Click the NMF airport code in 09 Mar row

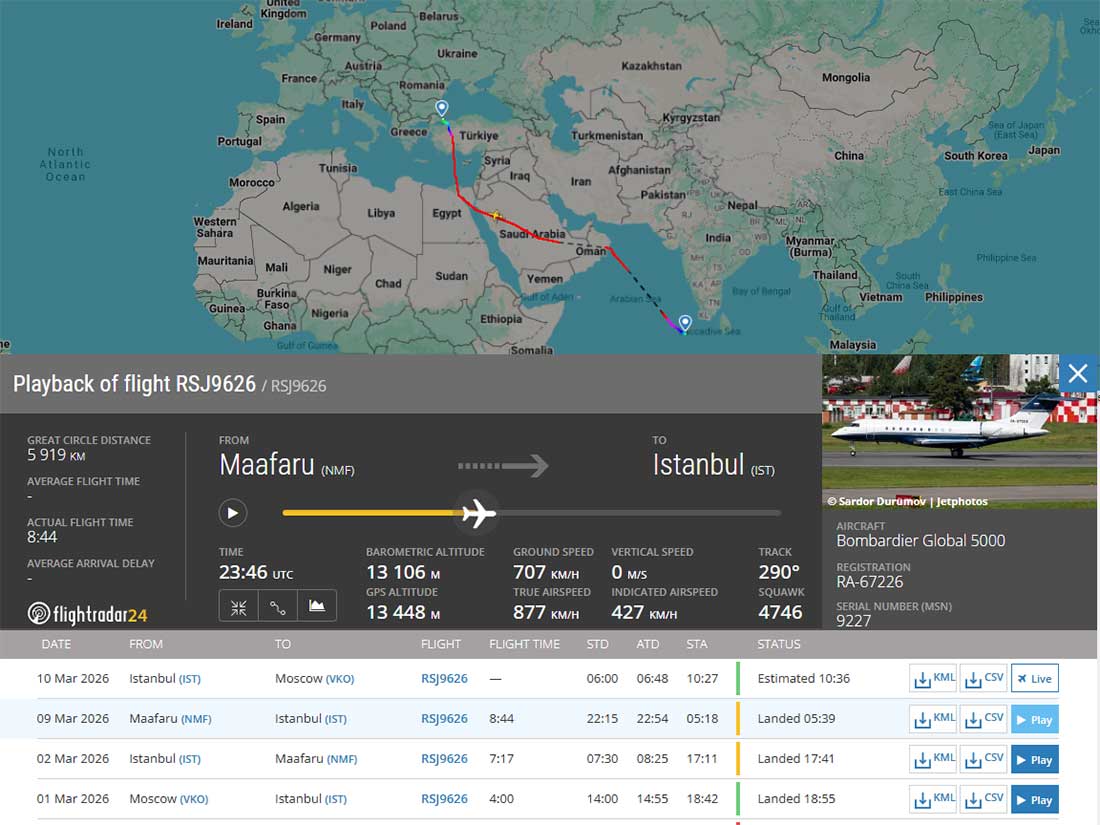tap(196, 719)
